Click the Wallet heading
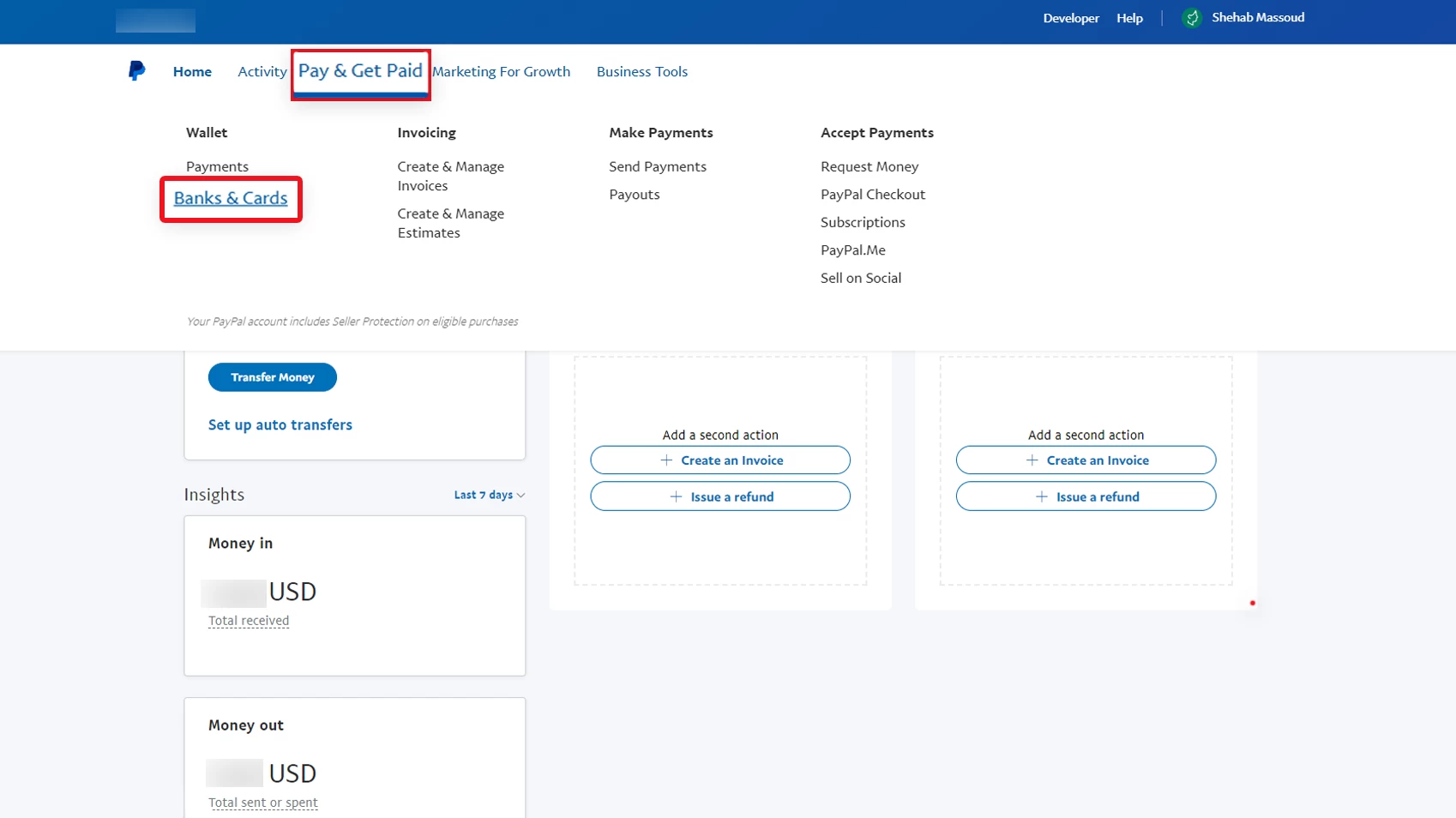The height and width of the screenshot is (818, 1456). coord(207,133)
